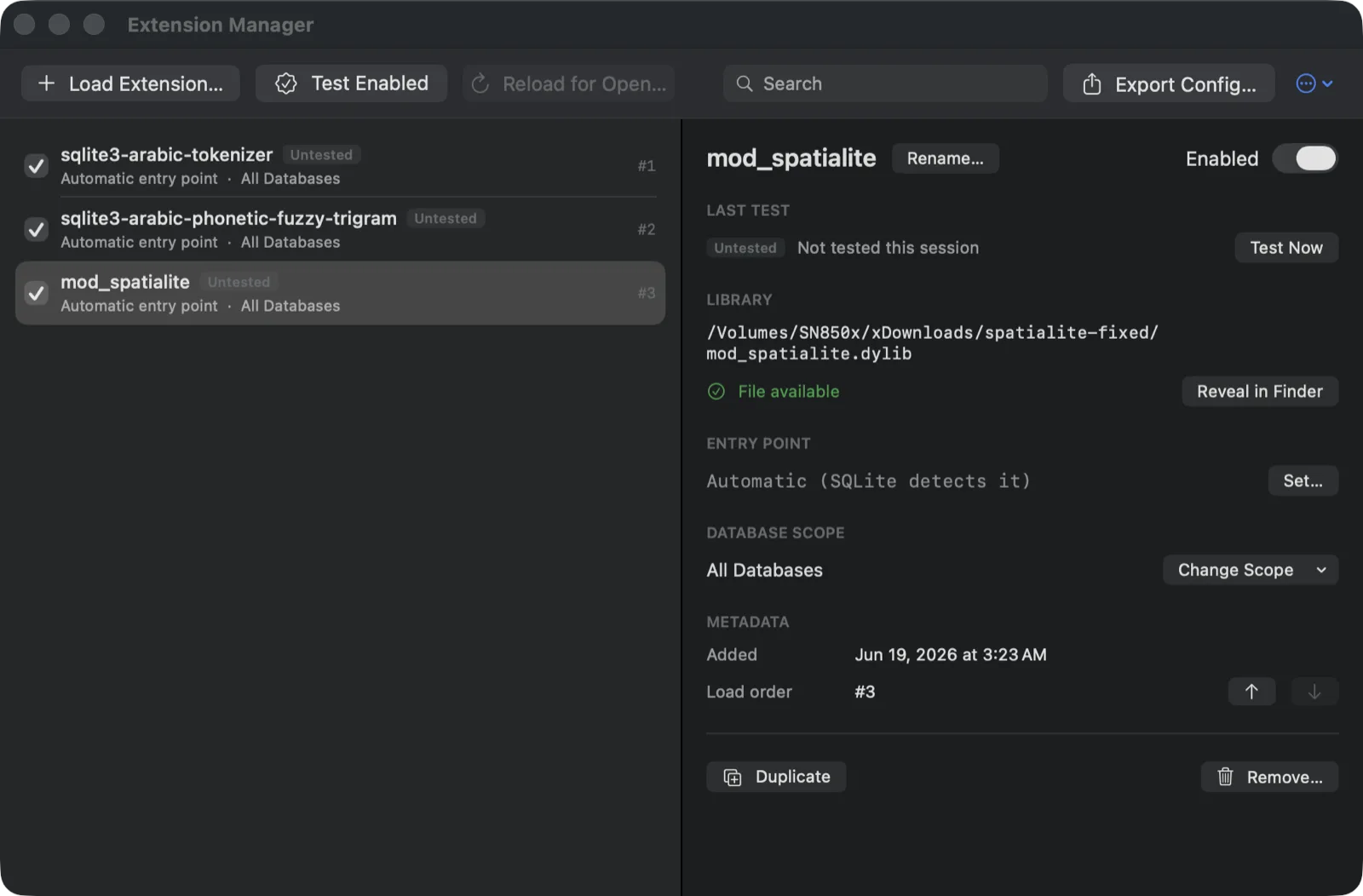Move load order up with arrow

[1251, 692]
